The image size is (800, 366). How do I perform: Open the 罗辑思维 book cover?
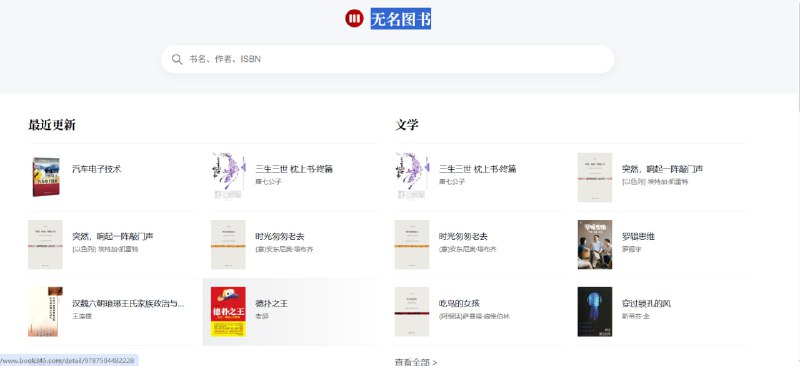[x=595, y=245]
